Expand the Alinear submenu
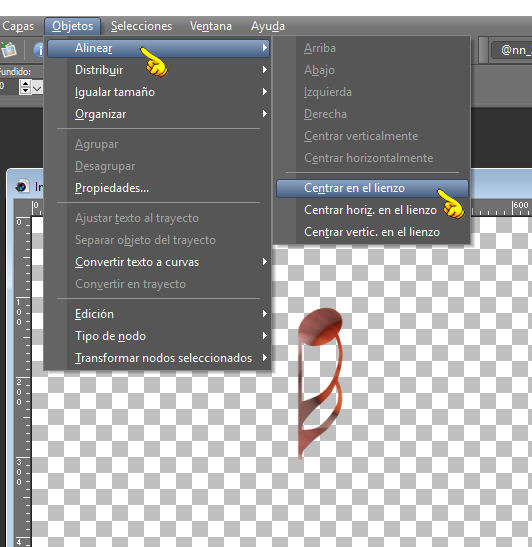 click(x=159, y=48)
